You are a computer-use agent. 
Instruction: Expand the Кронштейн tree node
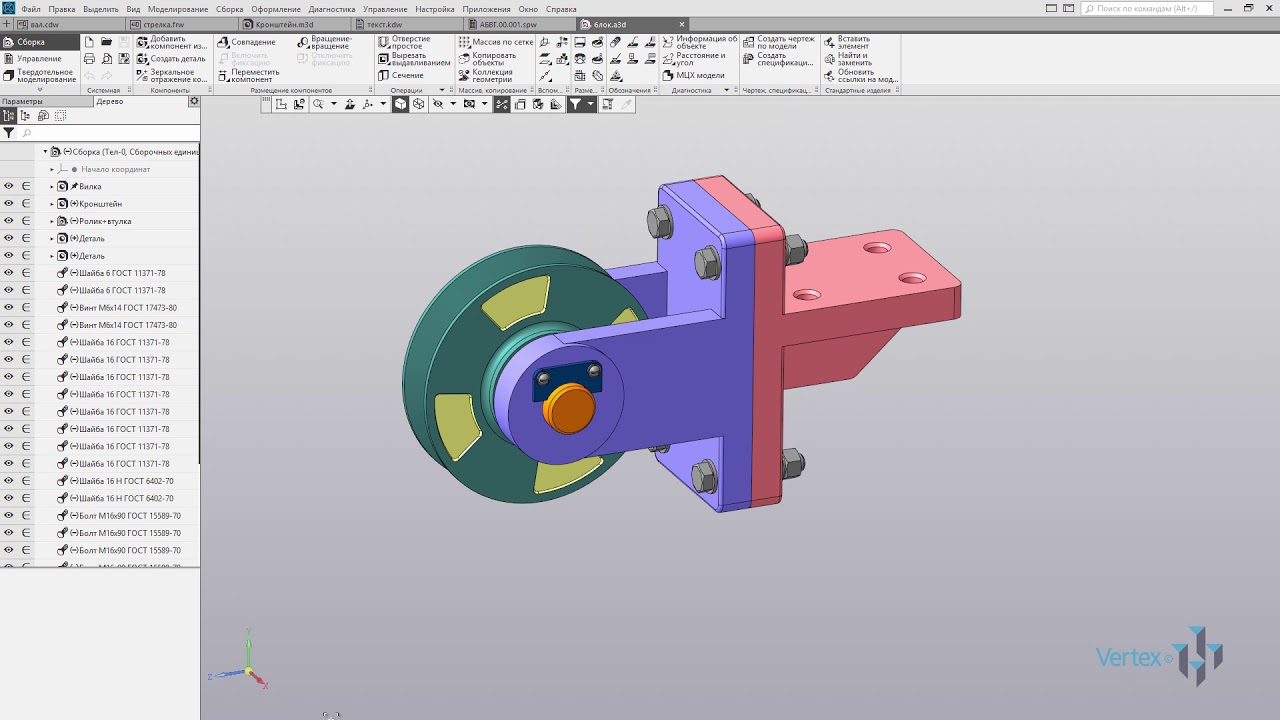[52, 204]
